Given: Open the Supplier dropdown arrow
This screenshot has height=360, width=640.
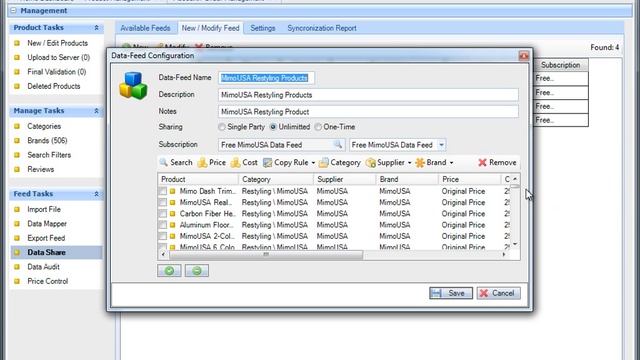Looking at the screenshot, I should (409, 163).
